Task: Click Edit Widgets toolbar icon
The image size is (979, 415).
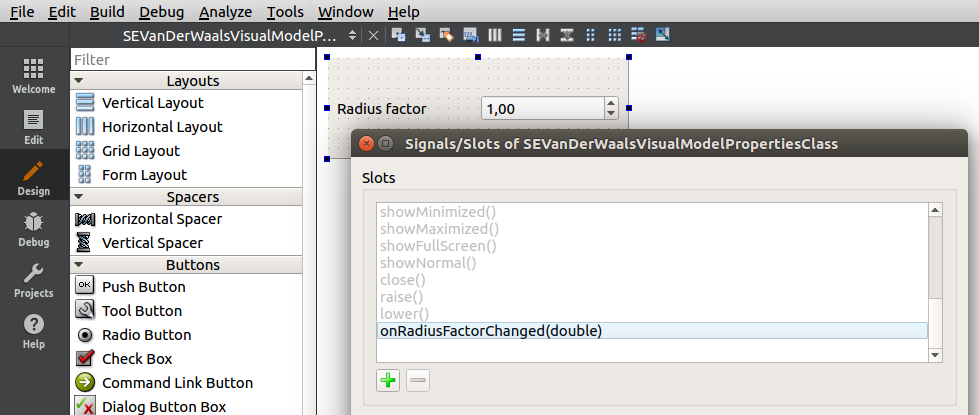Action: 398,35
